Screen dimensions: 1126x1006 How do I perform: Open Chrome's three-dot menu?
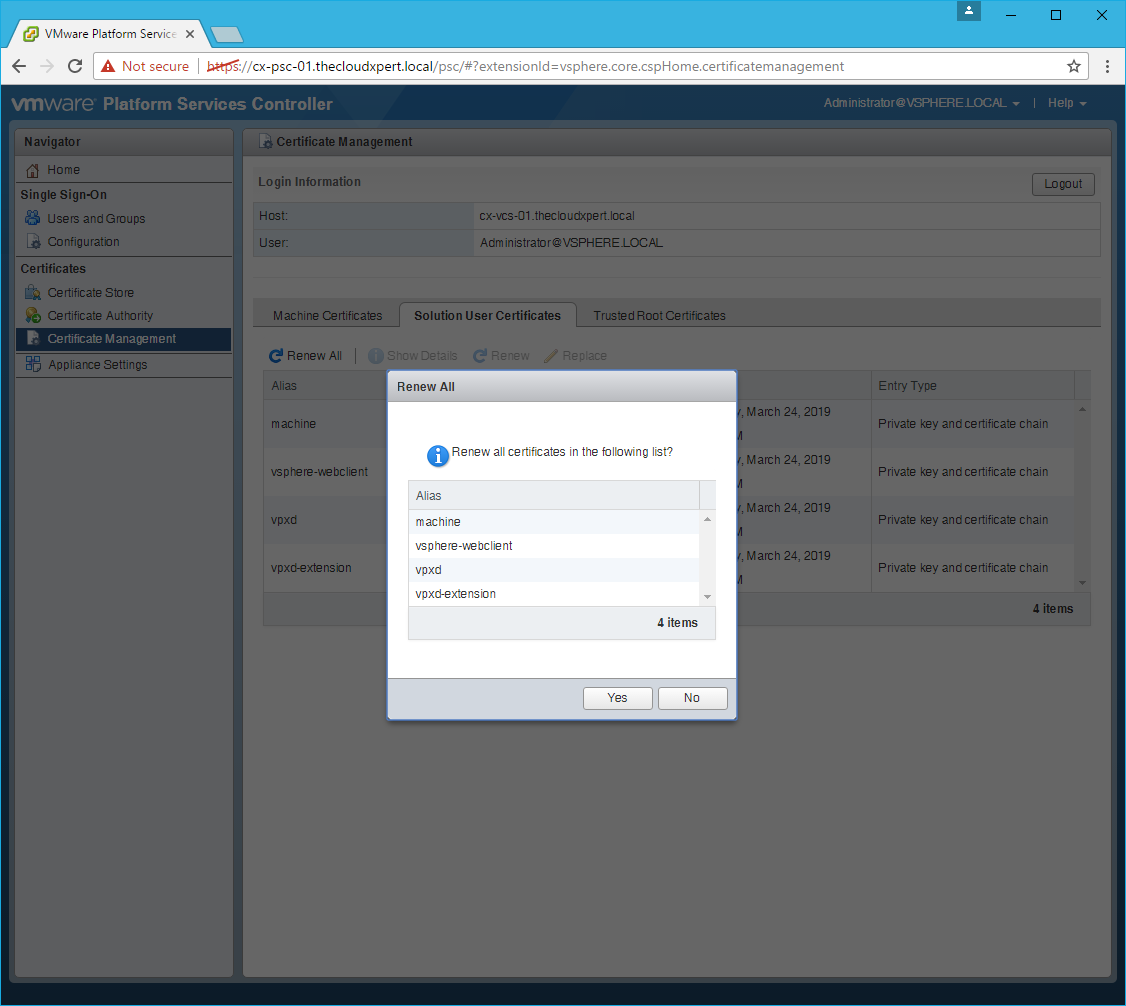click(1107, 67)
